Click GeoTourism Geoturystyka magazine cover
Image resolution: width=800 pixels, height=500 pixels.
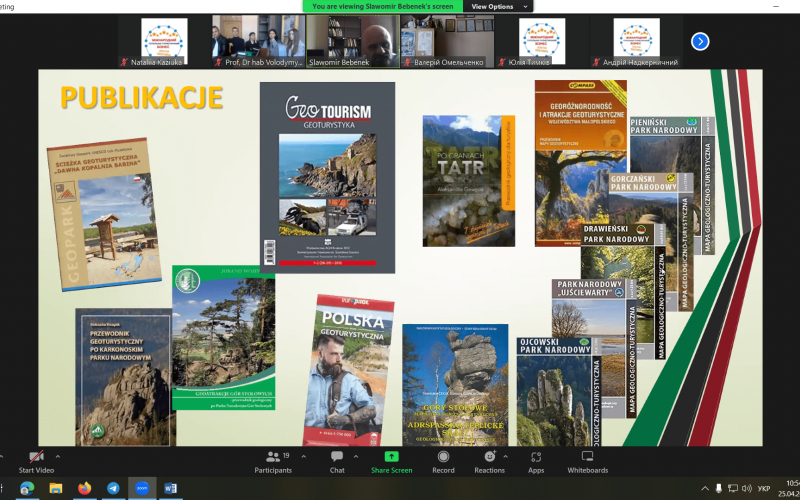click(327, 178)
